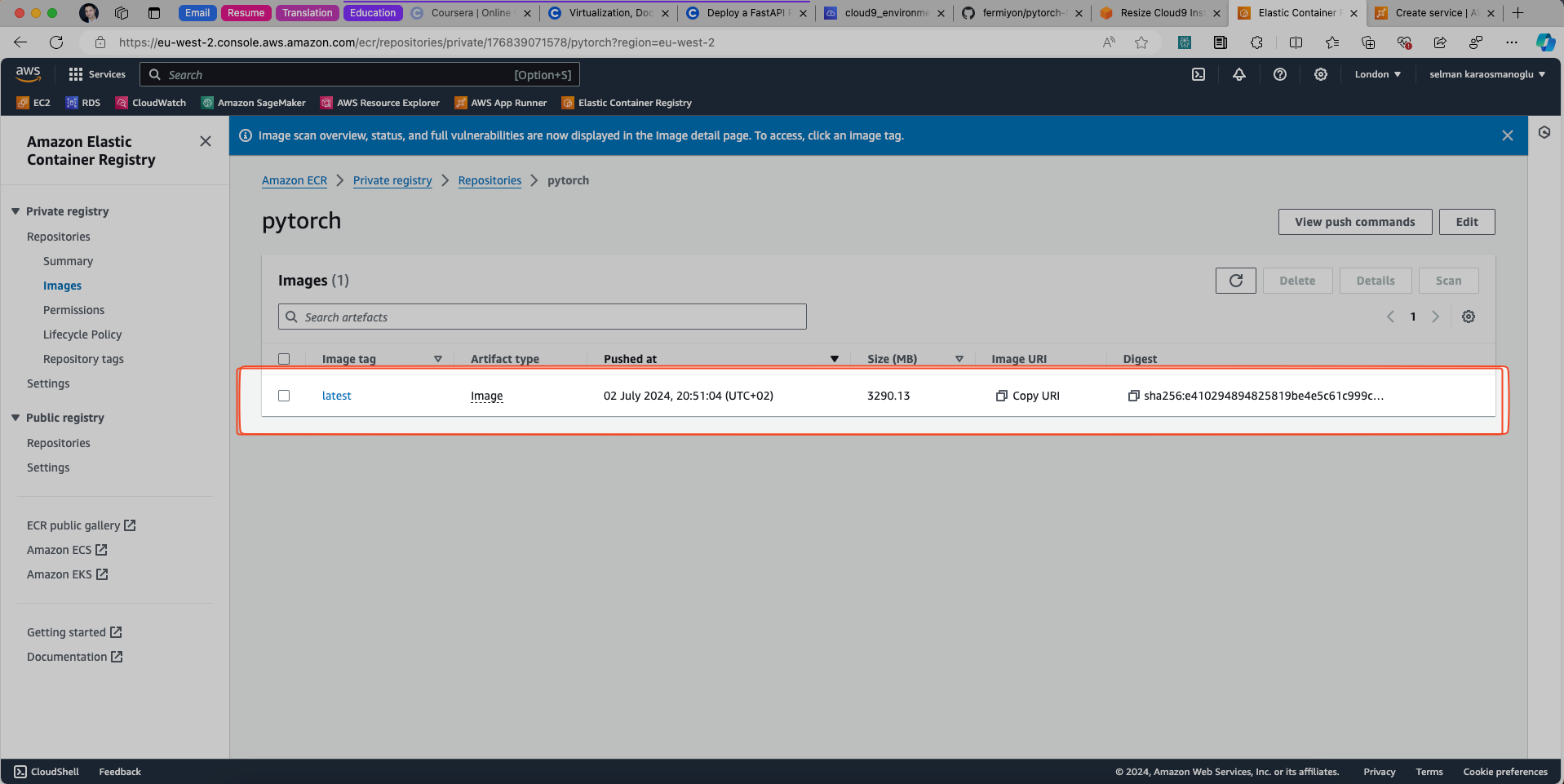This screenshot has width=1564, height=784.
Task: Go to next page of images
Action: coord(1436,317)
